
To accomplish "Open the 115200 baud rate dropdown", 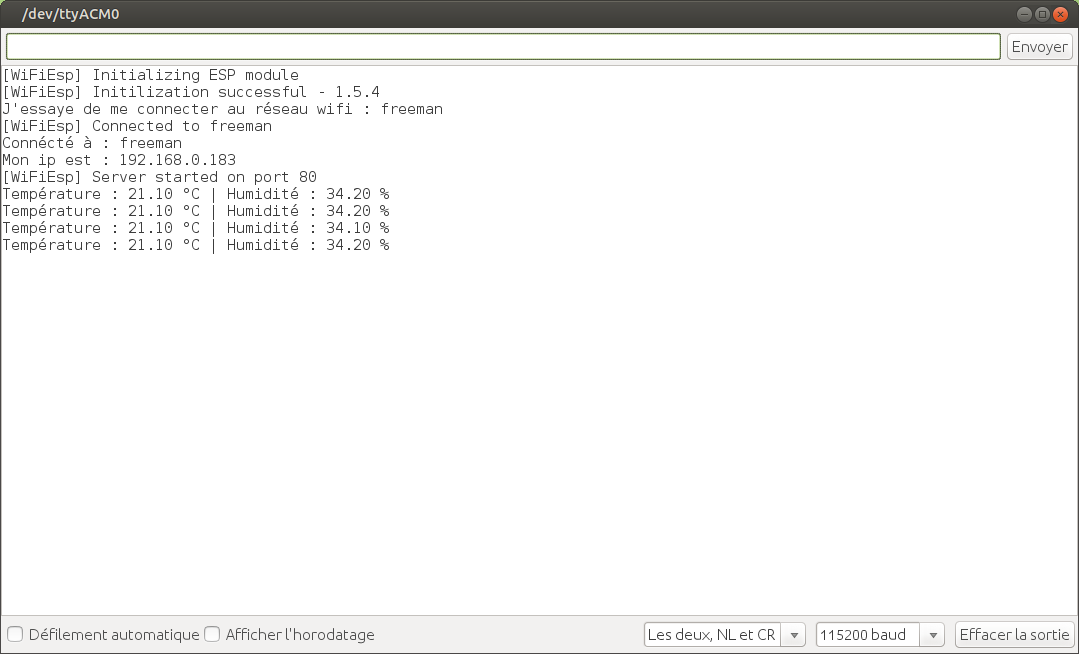I will point(867,635).
